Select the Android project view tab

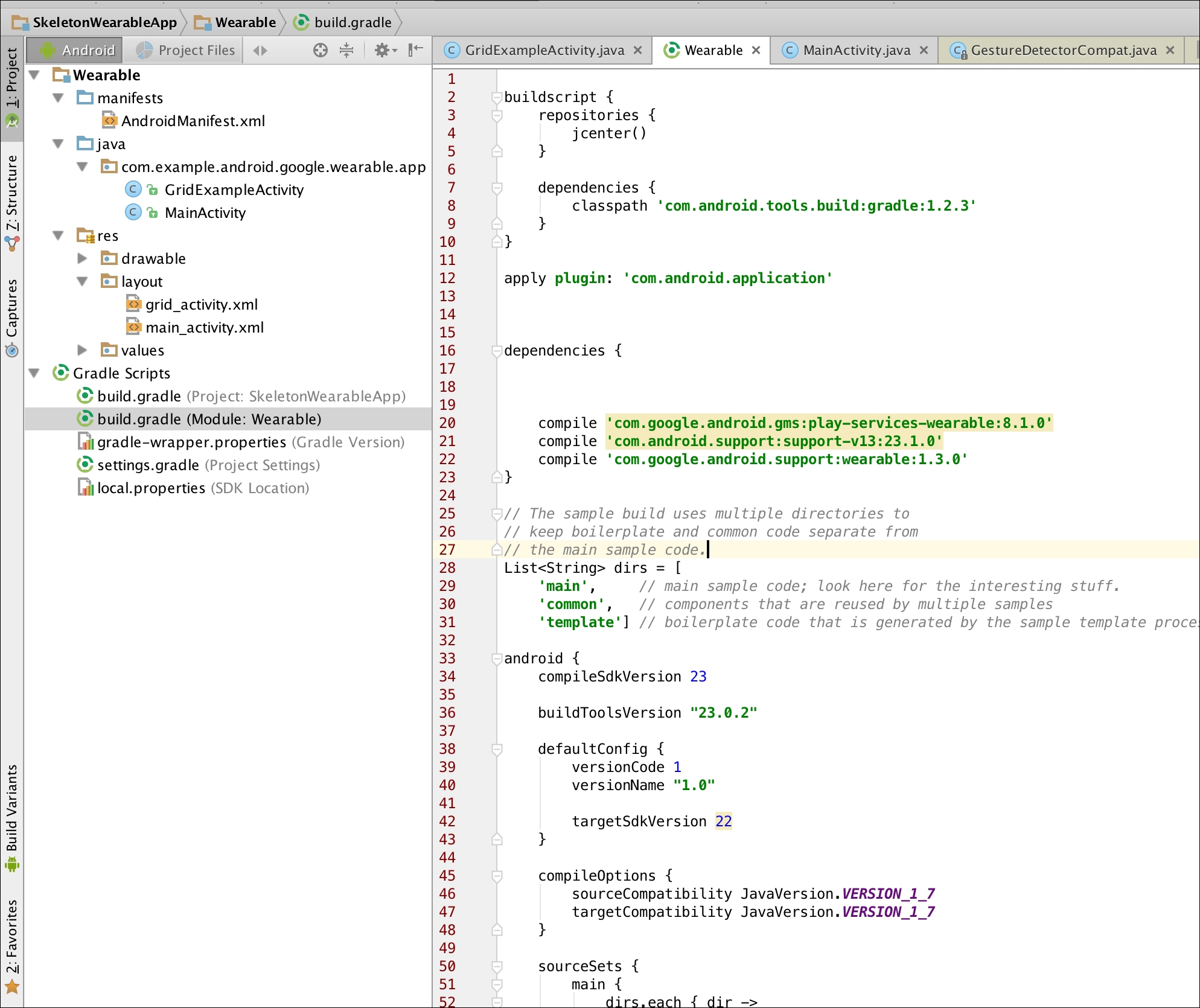pos(75,50)
